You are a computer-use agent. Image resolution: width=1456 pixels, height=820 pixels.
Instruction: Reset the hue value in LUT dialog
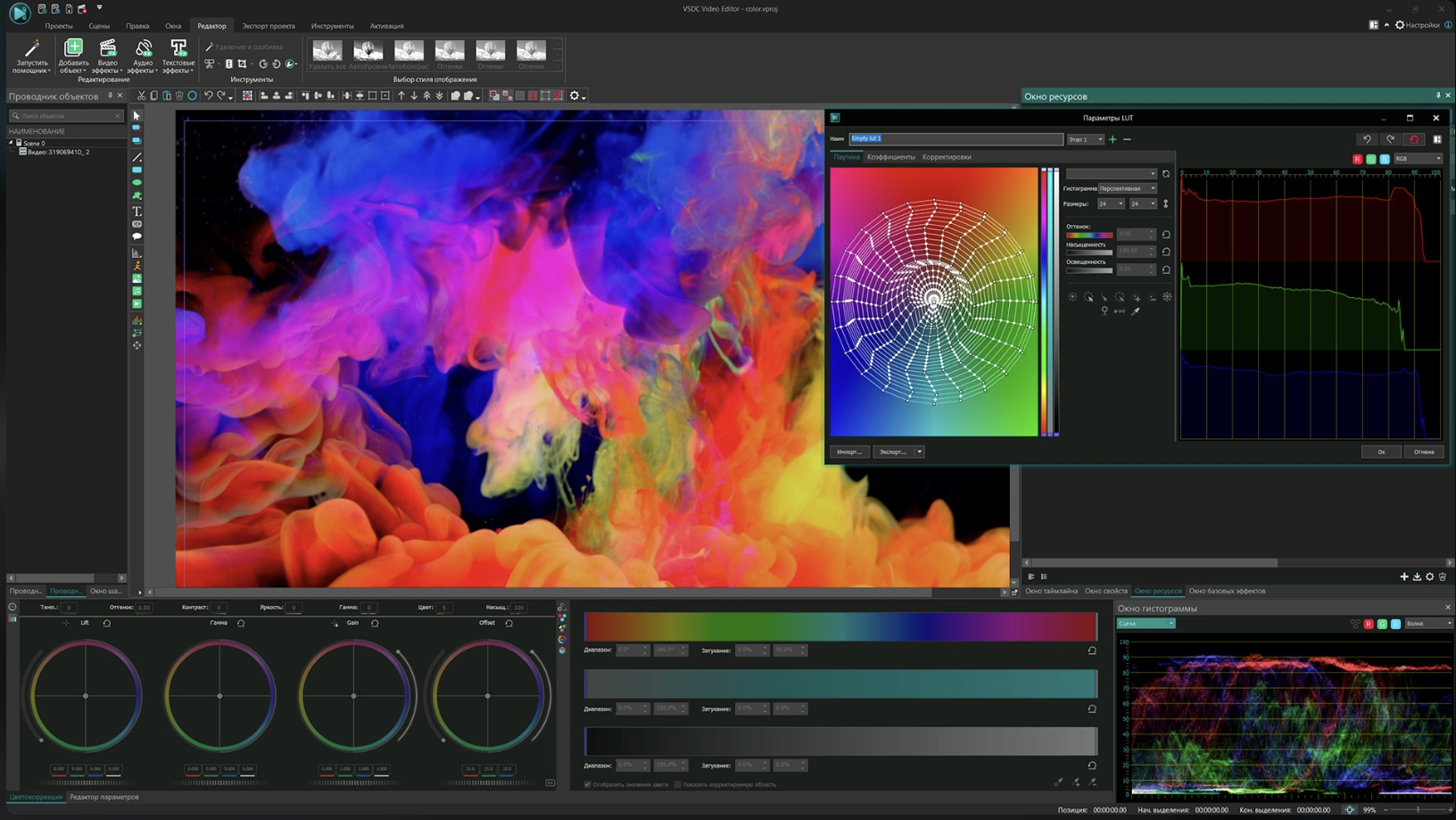click(1166, 235)
